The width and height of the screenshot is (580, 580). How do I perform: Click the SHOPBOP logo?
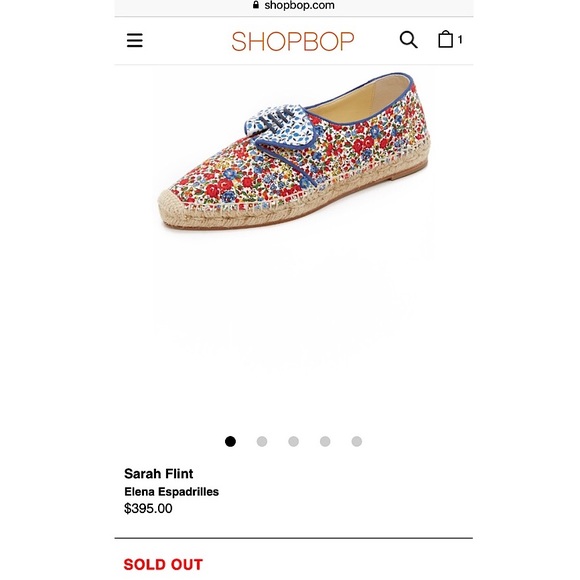[293, 41]
